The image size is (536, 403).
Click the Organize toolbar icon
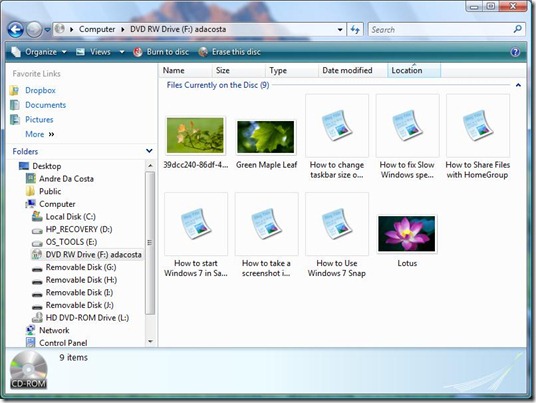pyautogui.click(x=16, y=52)
